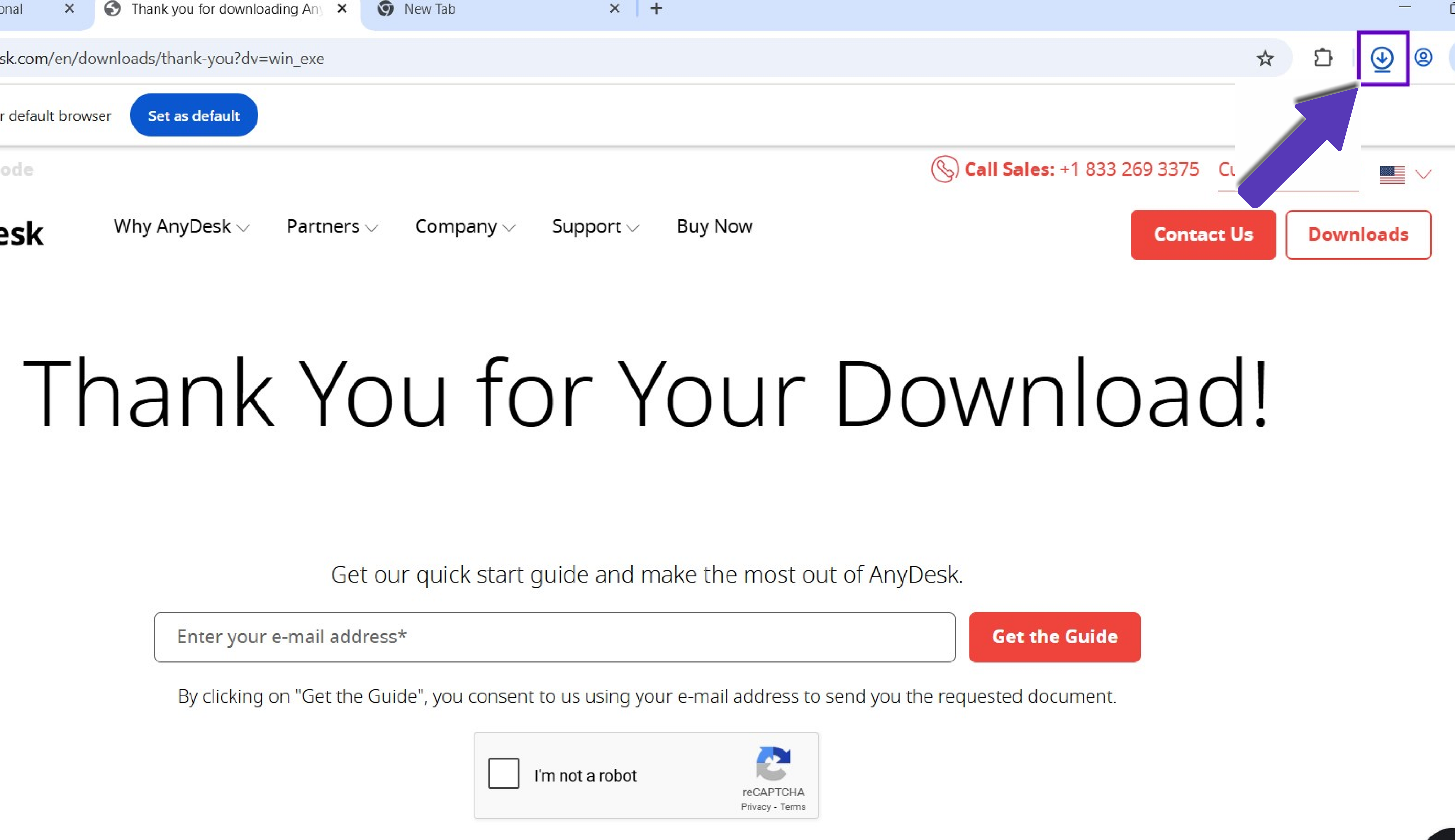This screenshot has width=1455, height=840.
Task: Click the Call Sales phone number
Action: [x=1130, y=169]
